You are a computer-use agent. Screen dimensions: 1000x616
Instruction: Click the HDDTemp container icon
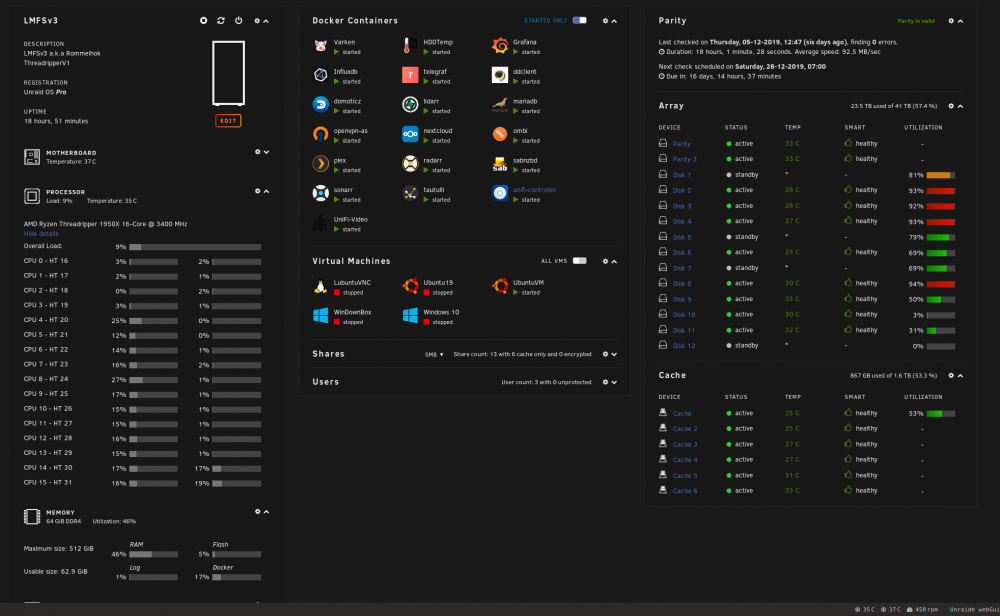click(410, 45)
